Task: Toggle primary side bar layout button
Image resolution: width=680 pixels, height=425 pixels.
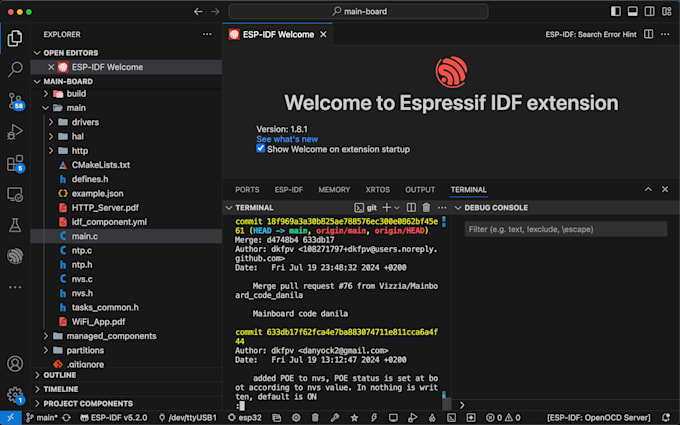Action: tap(615, 11)
